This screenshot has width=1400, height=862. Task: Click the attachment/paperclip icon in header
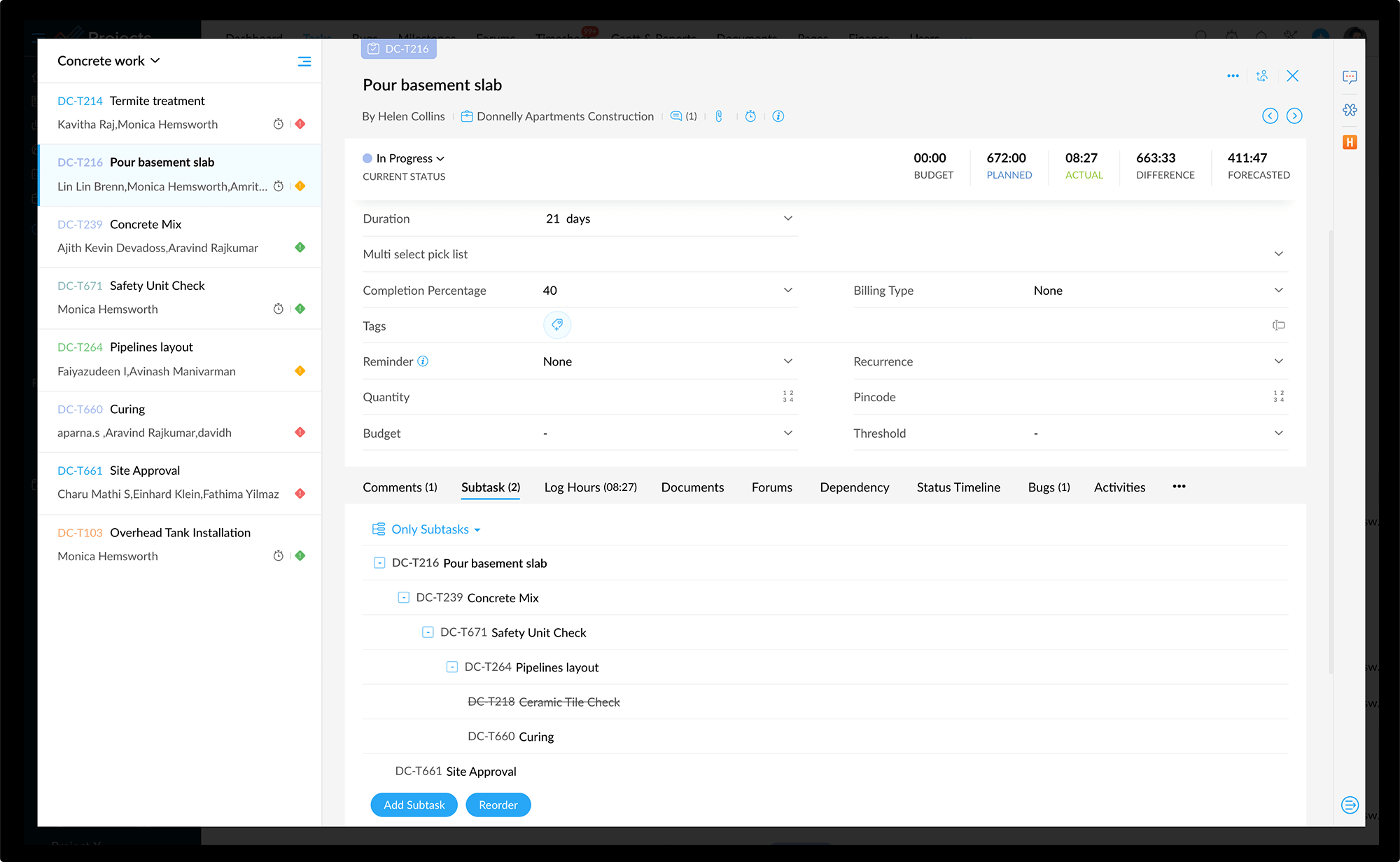point(718,116)
